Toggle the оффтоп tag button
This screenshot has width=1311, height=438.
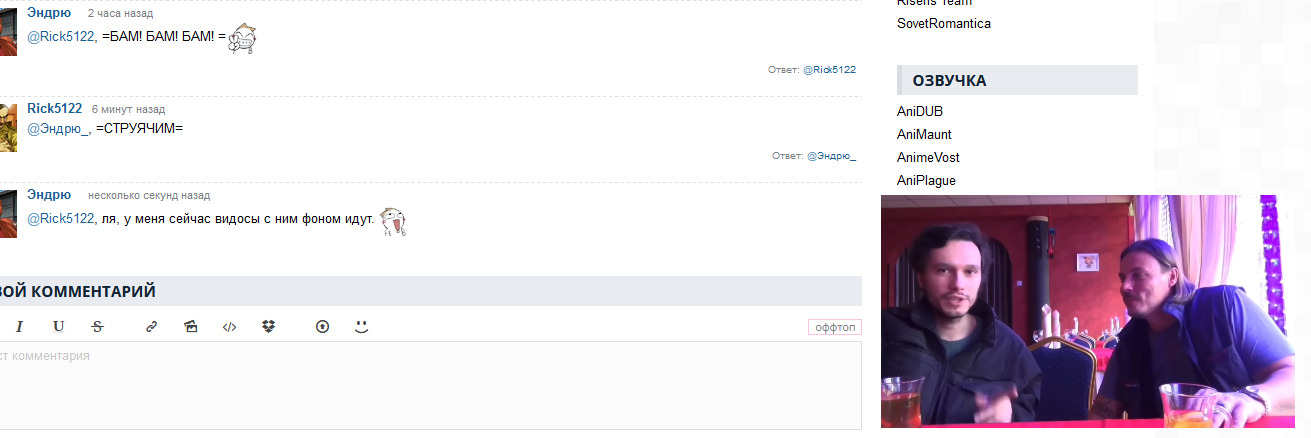[835, 327]
